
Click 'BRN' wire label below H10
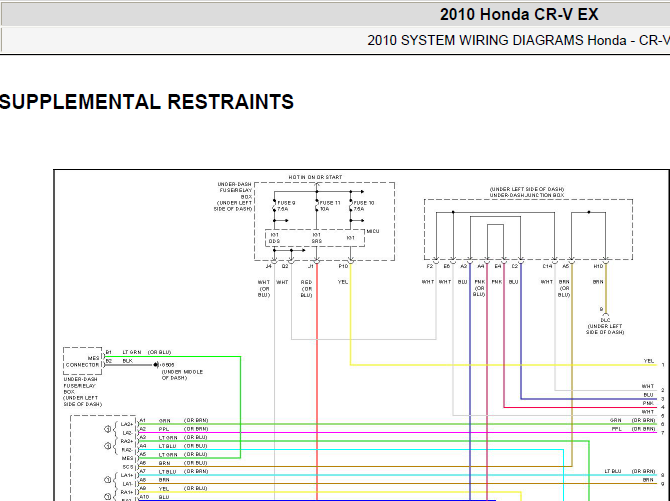(x=598, y=282)
